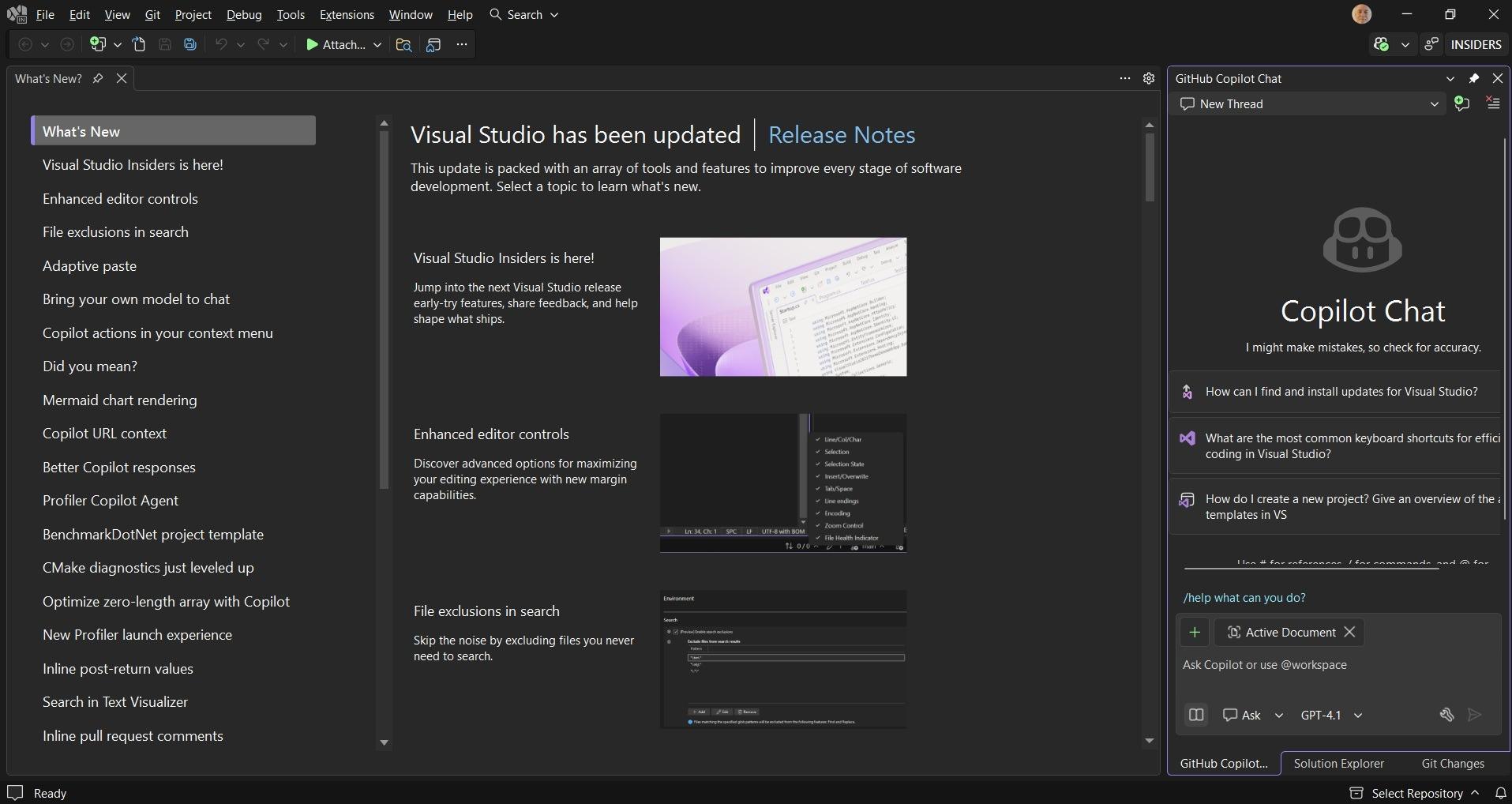Click the green Attach start button
This screenshot has width=1512, height=804.
pos(336,44)
